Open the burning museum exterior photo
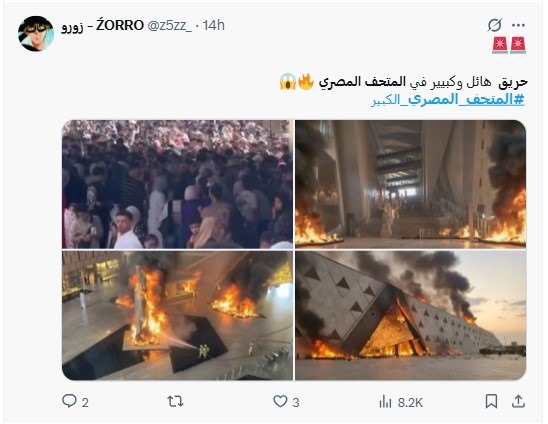Viewport: 548px width, 424px height. tap(411, 315)
